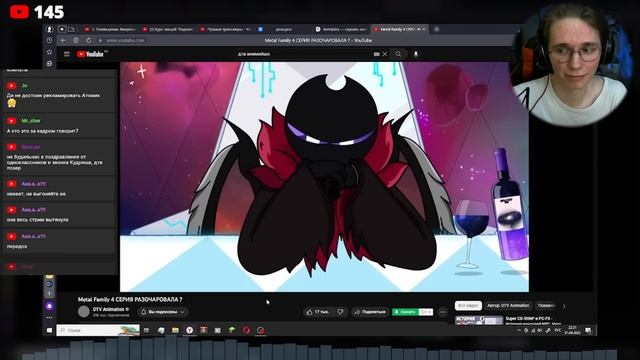Open the Windows Start menu
Viewport: 640px width, 360px height.
(x=49, y=330)
